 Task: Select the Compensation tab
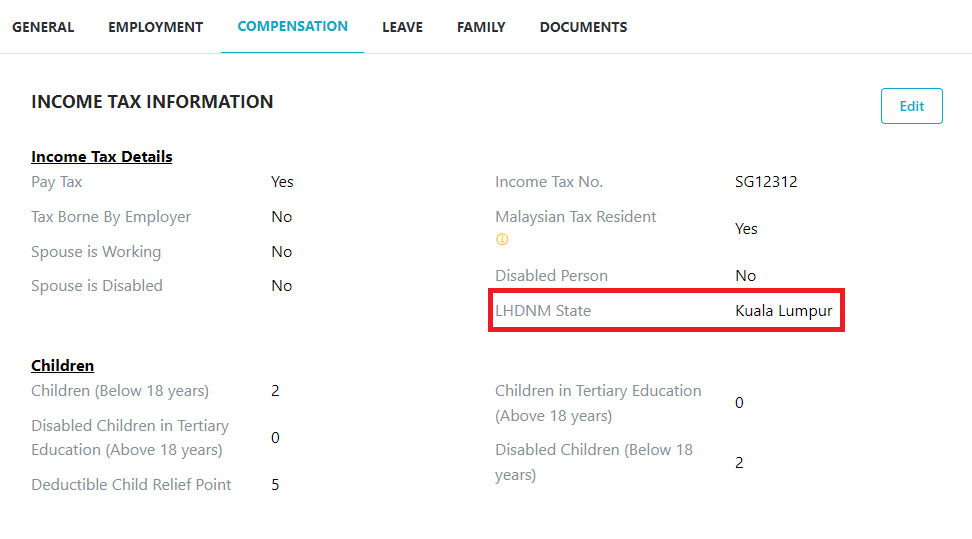point(292,26)
